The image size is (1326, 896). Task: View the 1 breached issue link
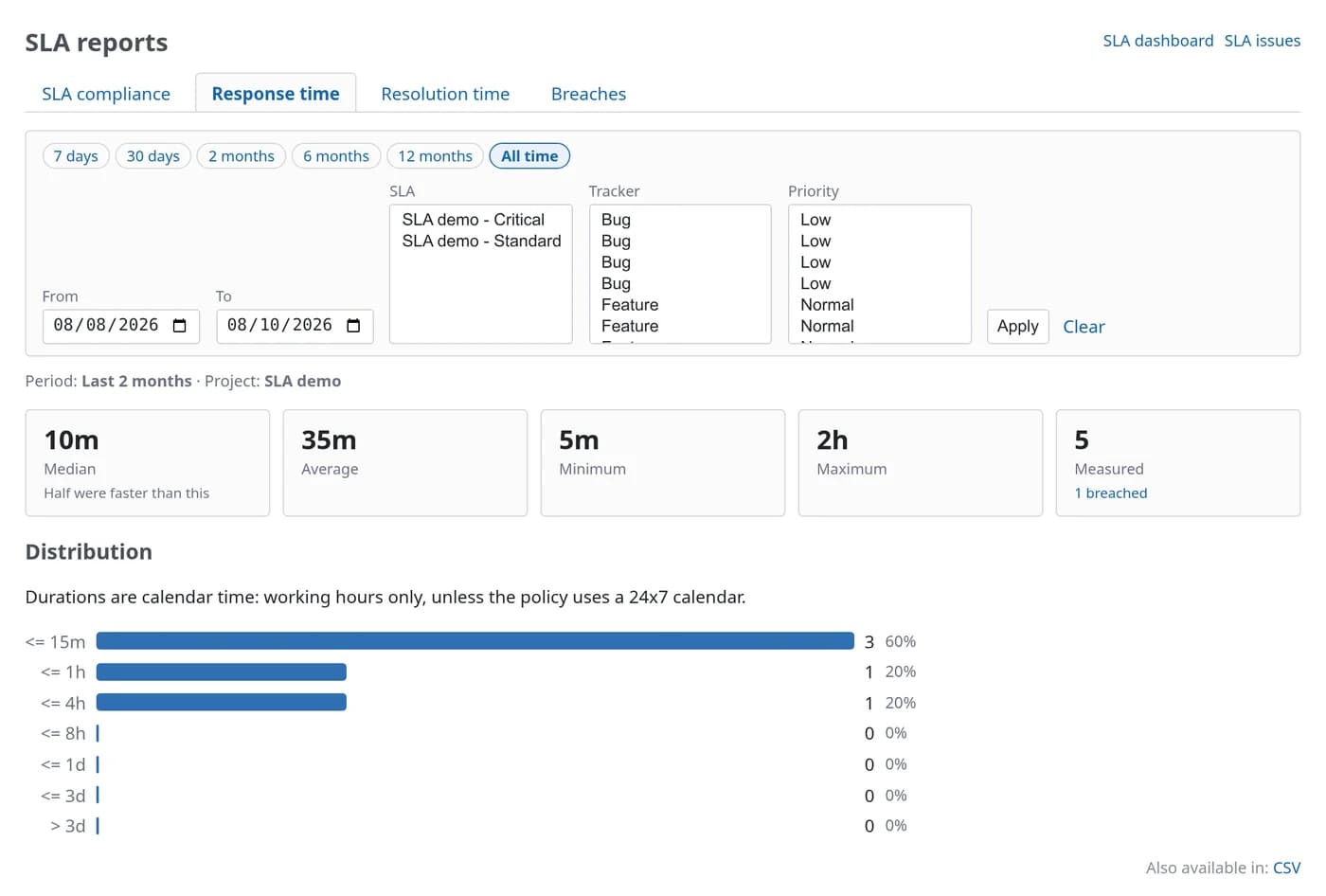1110,493
